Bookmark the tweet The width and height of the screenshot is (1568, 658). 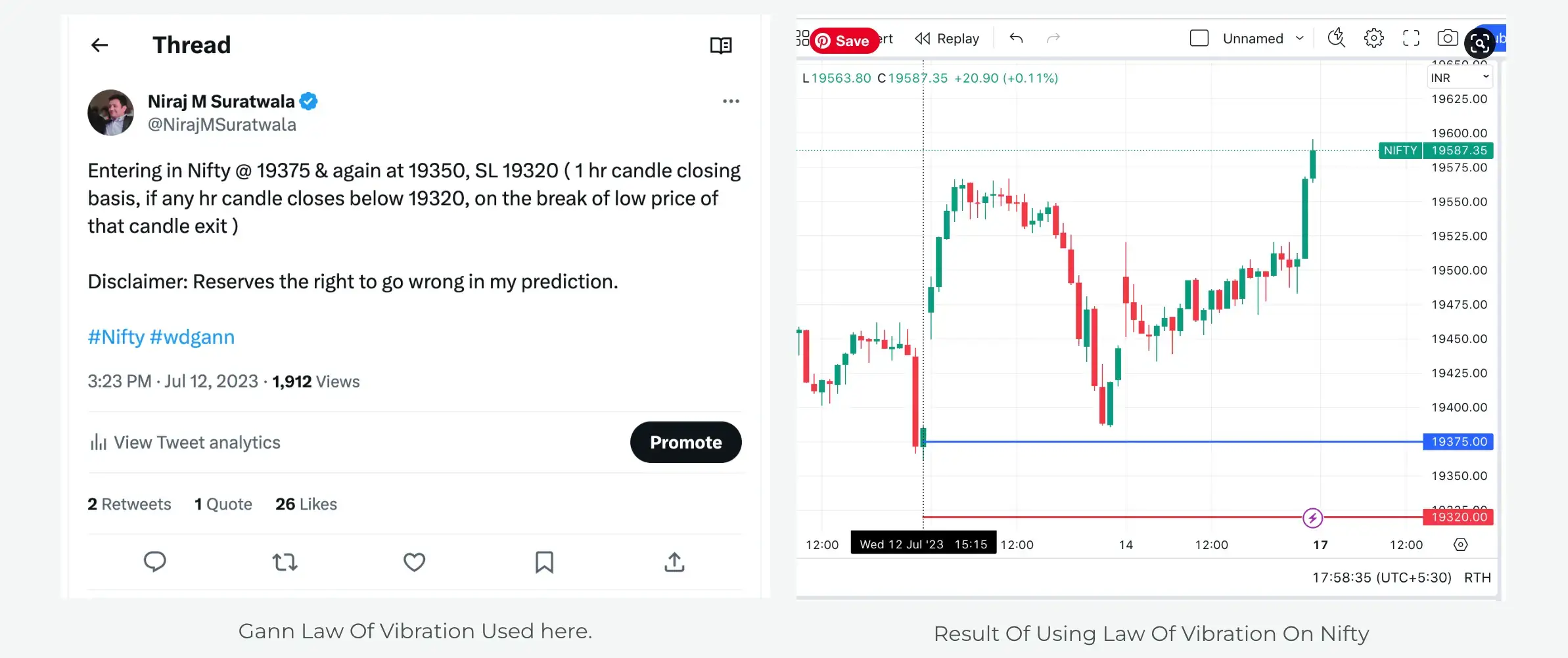(x=543, y=562)
